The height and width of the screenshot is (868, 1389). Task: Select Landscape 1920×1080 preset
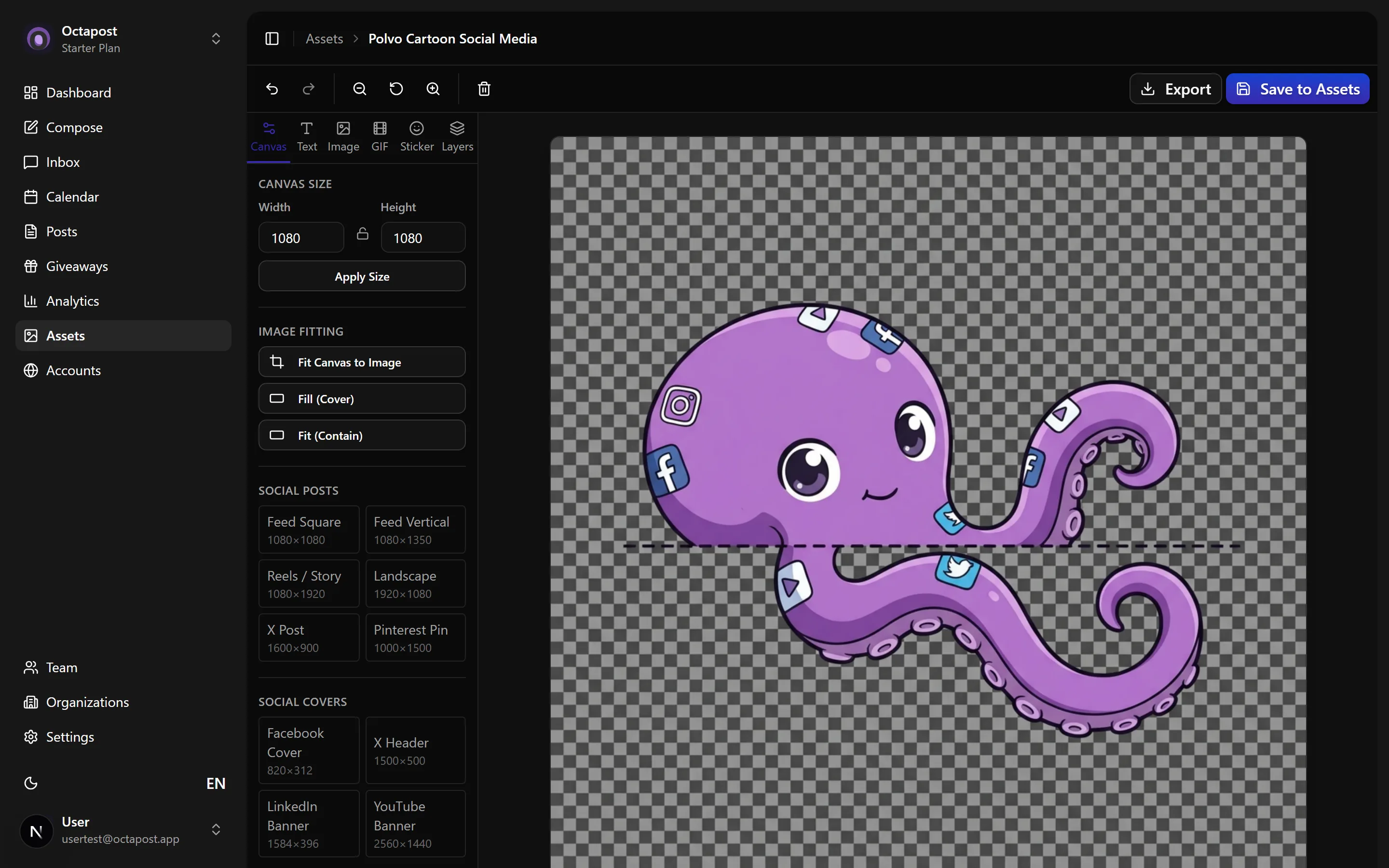(416, 583)
